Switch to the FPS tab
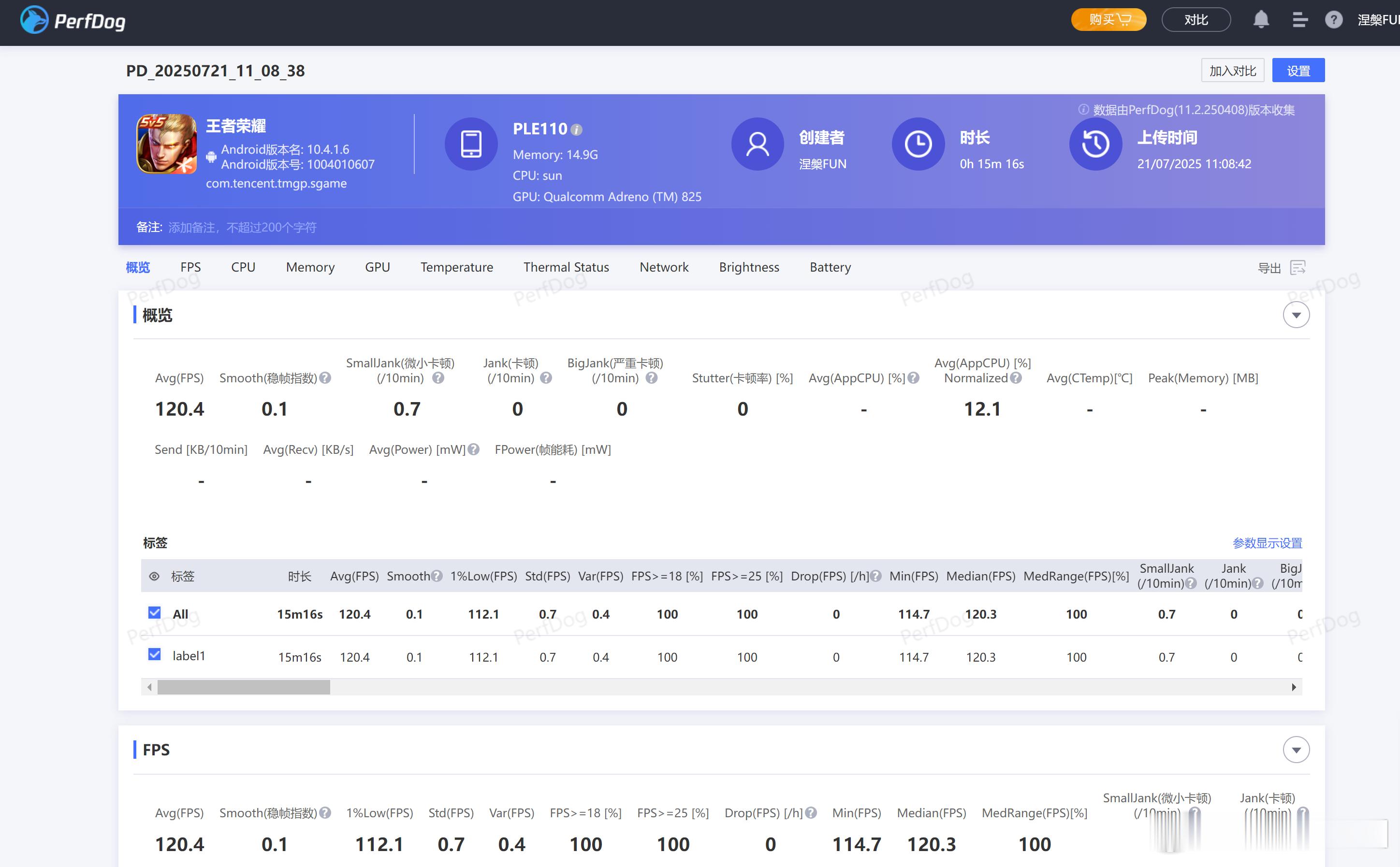This screenshot has height=867, width=1400. coord(190,267)
